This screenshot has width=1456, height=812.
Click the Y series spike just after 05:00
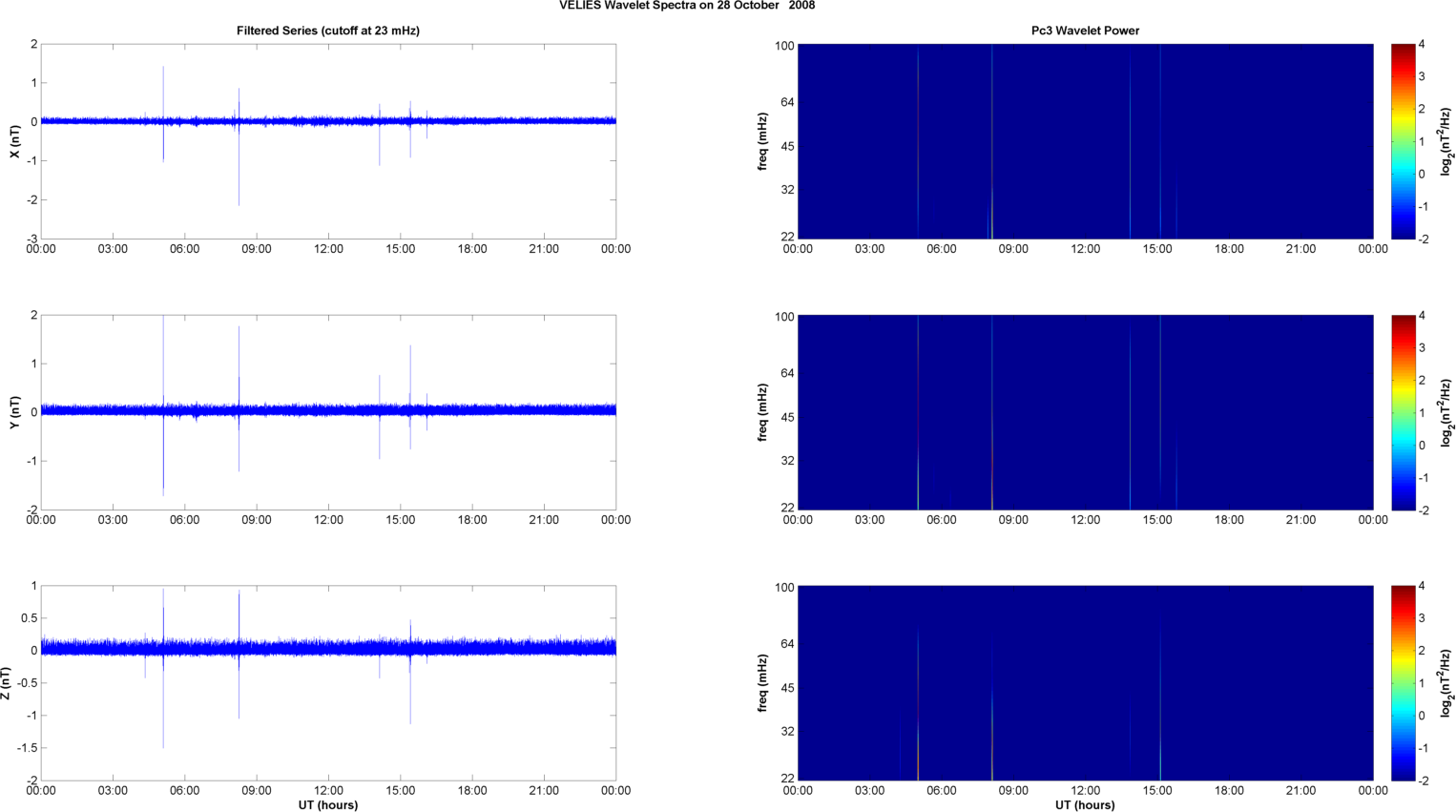(x=163, y=406)
